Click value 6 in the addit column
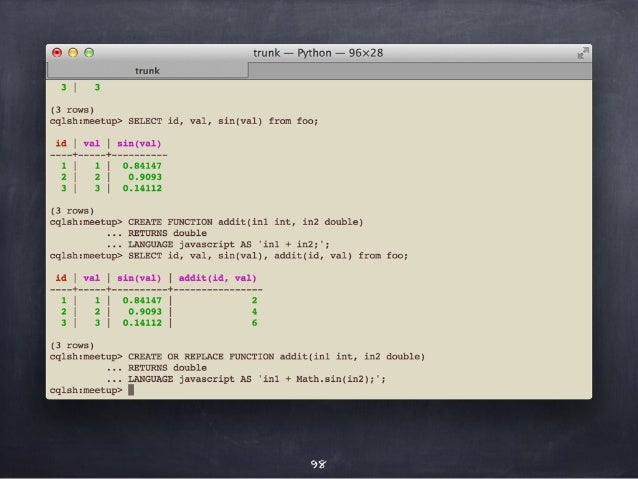 click(x=254, y=323)
